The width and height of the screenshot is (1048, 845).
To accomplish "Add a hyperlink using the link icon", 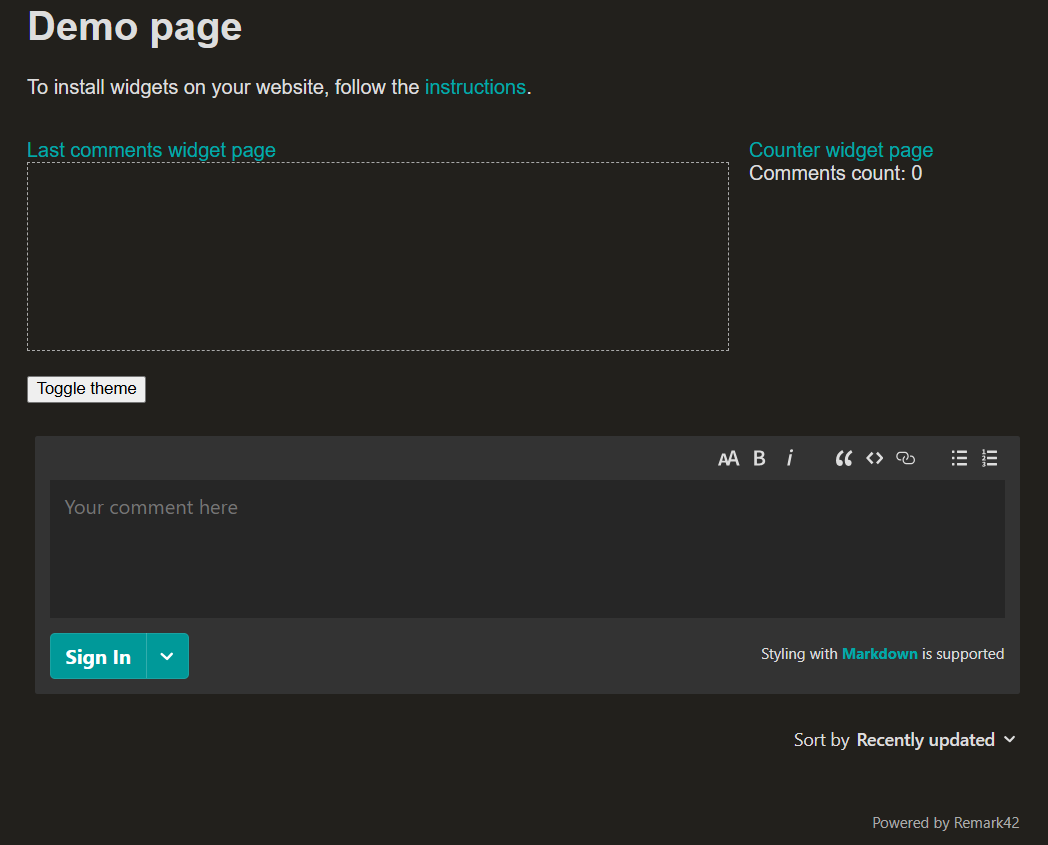I will 906,458.
